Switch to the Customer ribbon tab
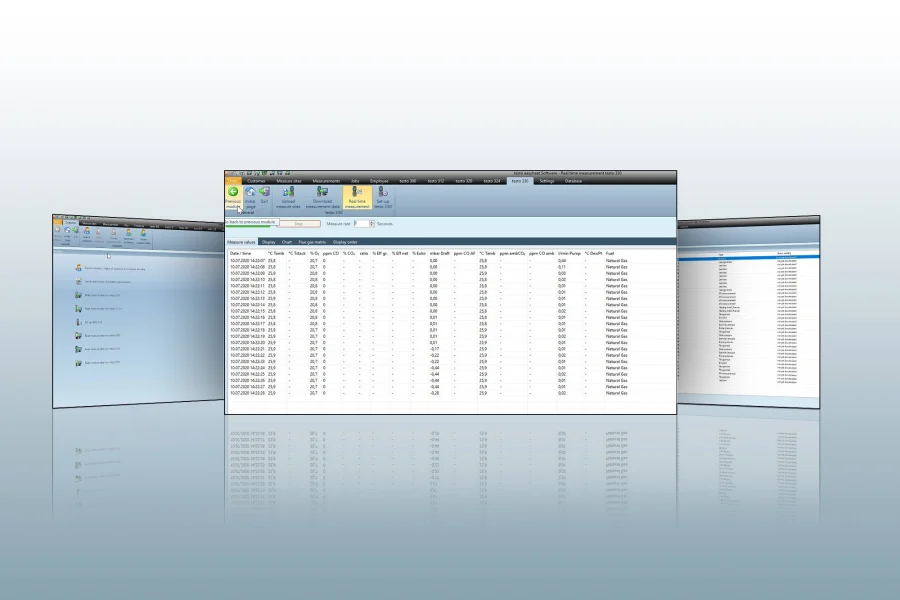Screen dimensions: 900x600 point(257,181)
